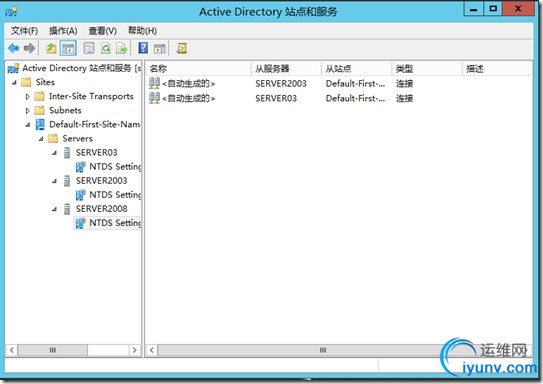Go back with the blue left arrow

point(14,48)
